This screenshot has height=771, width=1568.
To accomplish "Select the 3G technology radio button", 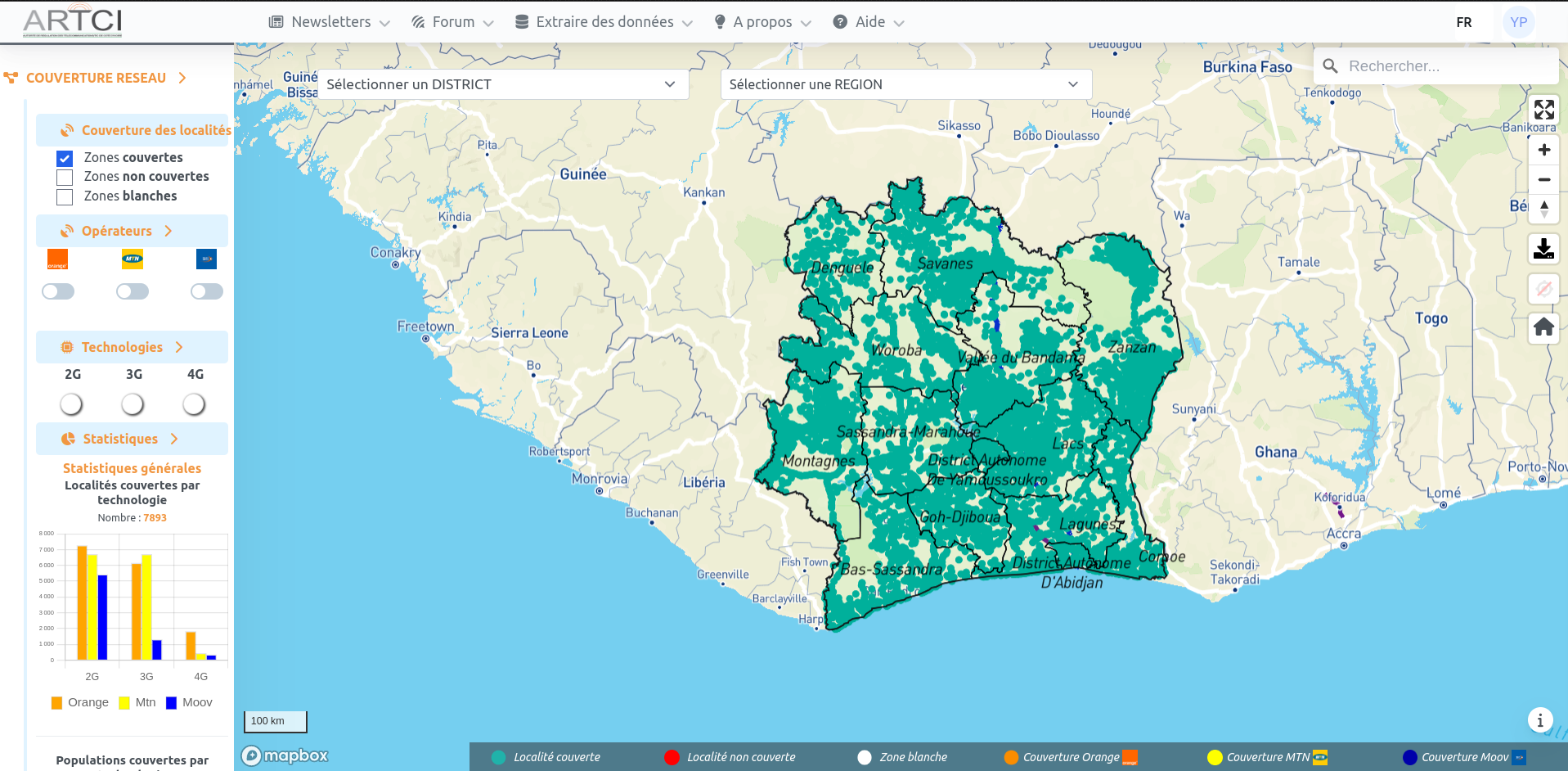I will click(x=133, y=404).
